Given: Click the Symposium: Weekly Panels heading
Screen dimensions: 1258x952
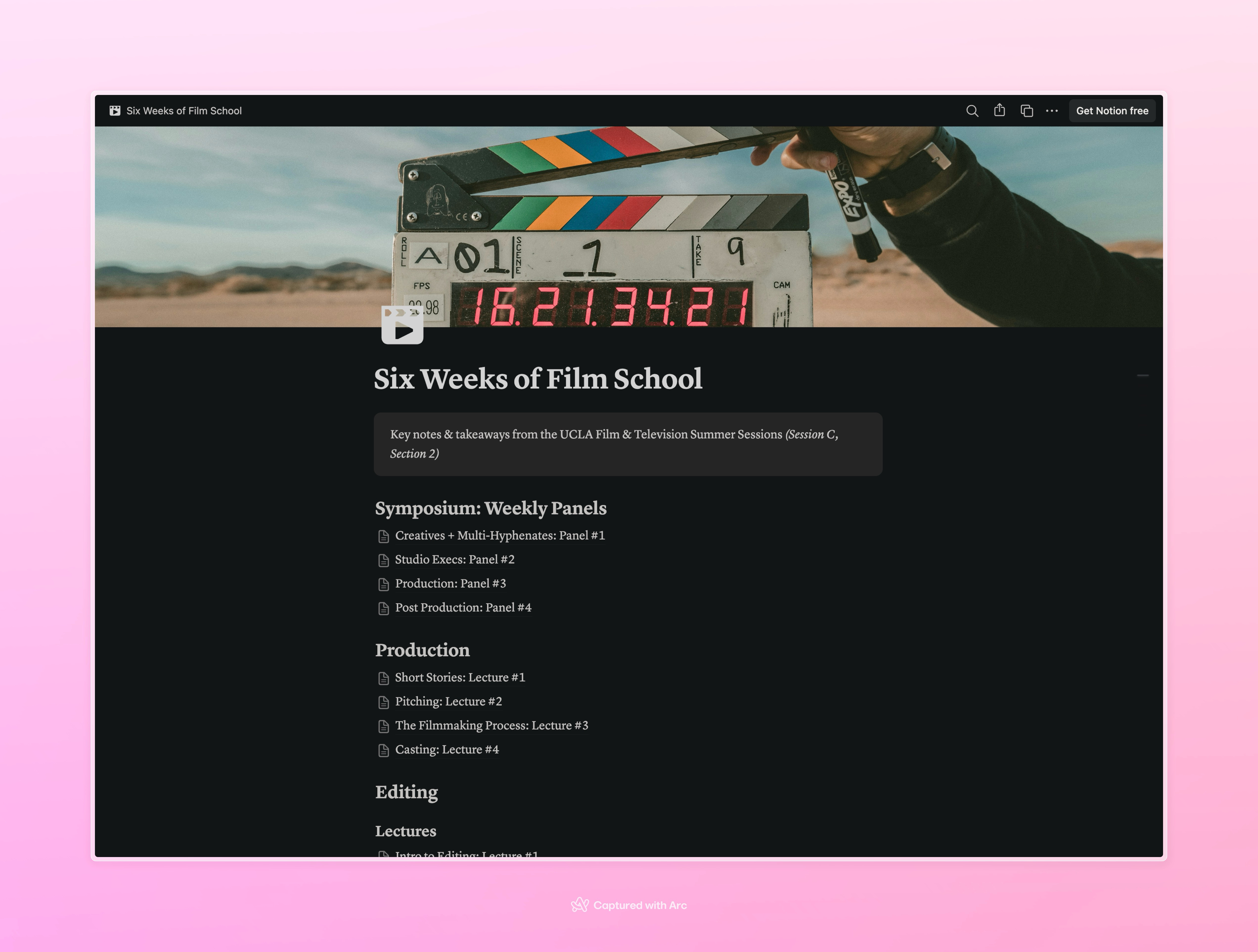Looking at the screenshot, I should [x=490, y=508].
